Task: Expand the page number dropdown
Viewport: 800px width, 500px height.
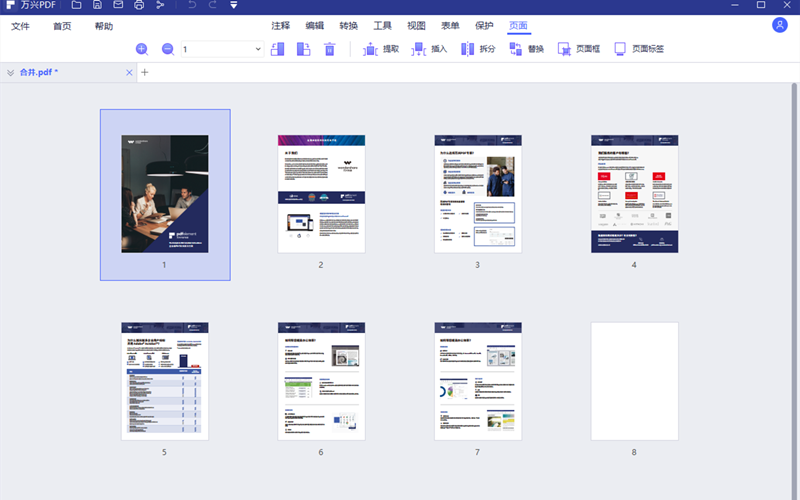Action: point(258,49)
